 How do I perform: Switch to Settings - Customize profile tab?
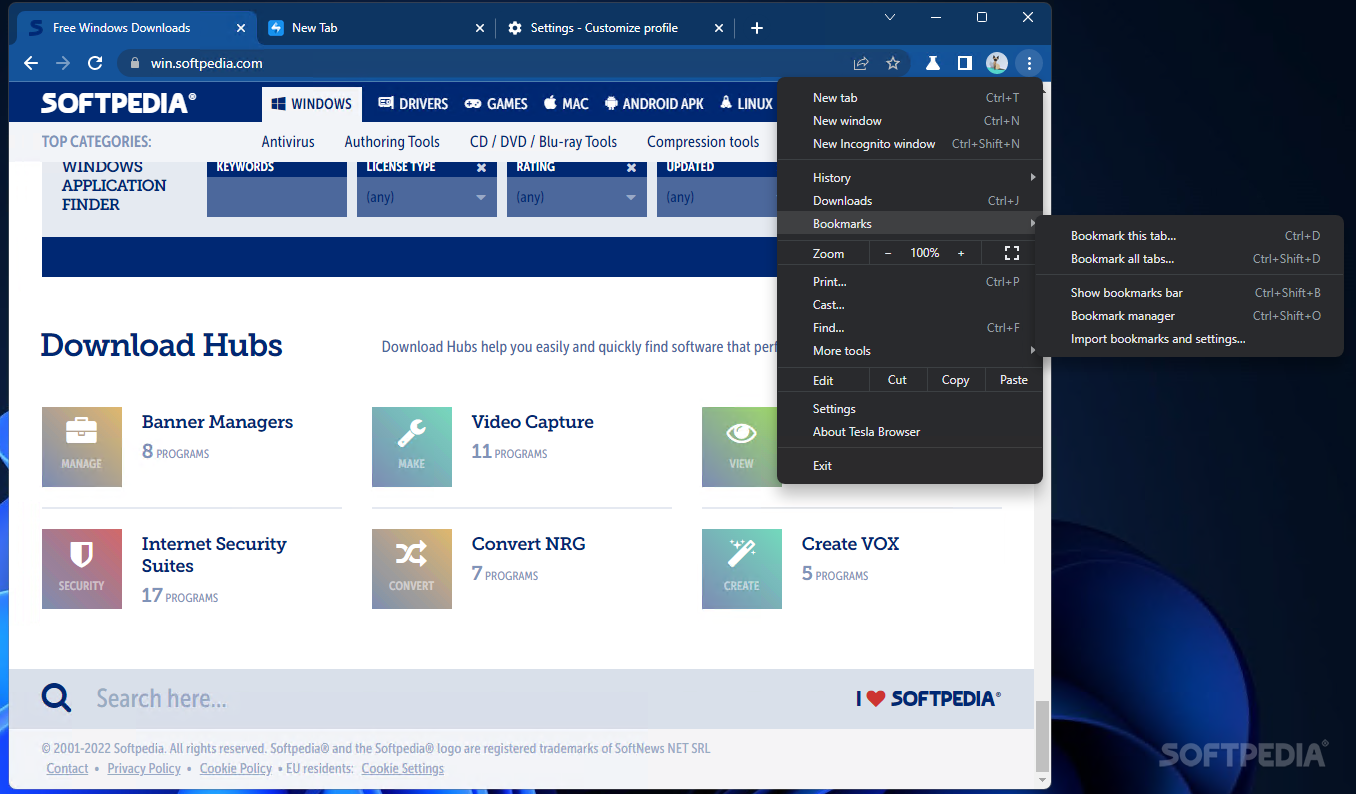pyautogui.click(x=615, y=28)
